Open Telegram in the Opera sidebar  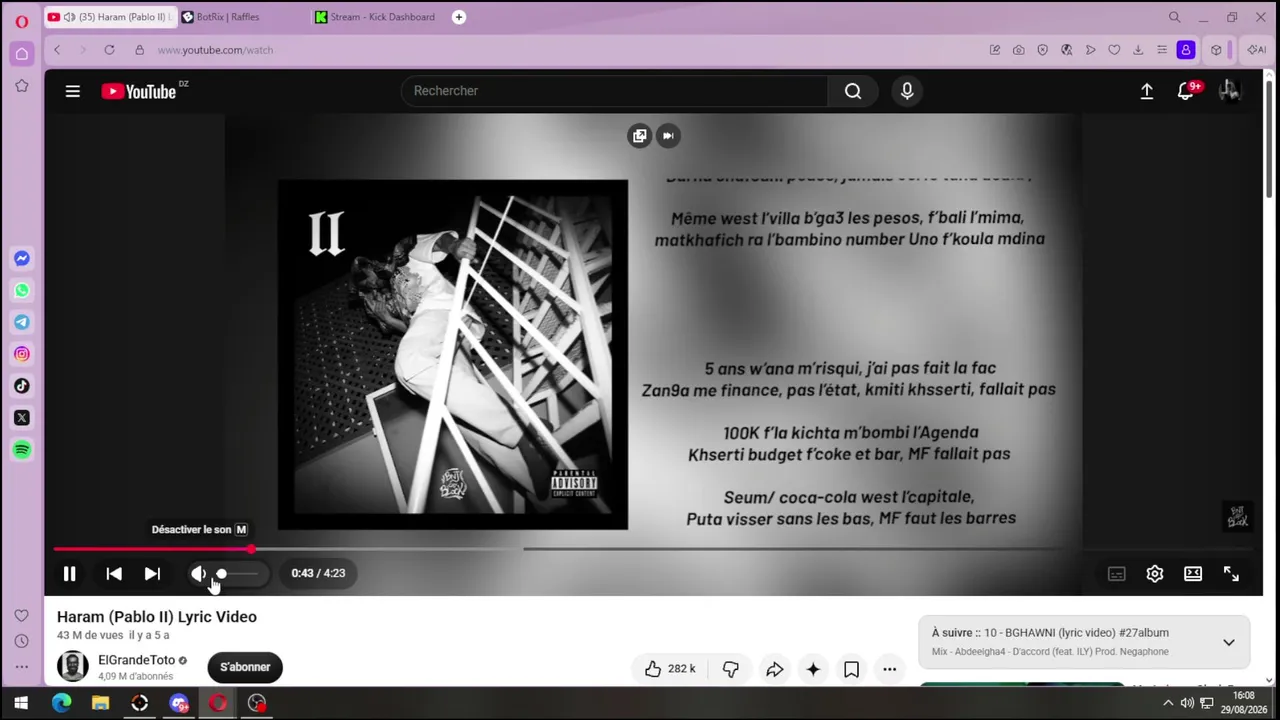21,322
